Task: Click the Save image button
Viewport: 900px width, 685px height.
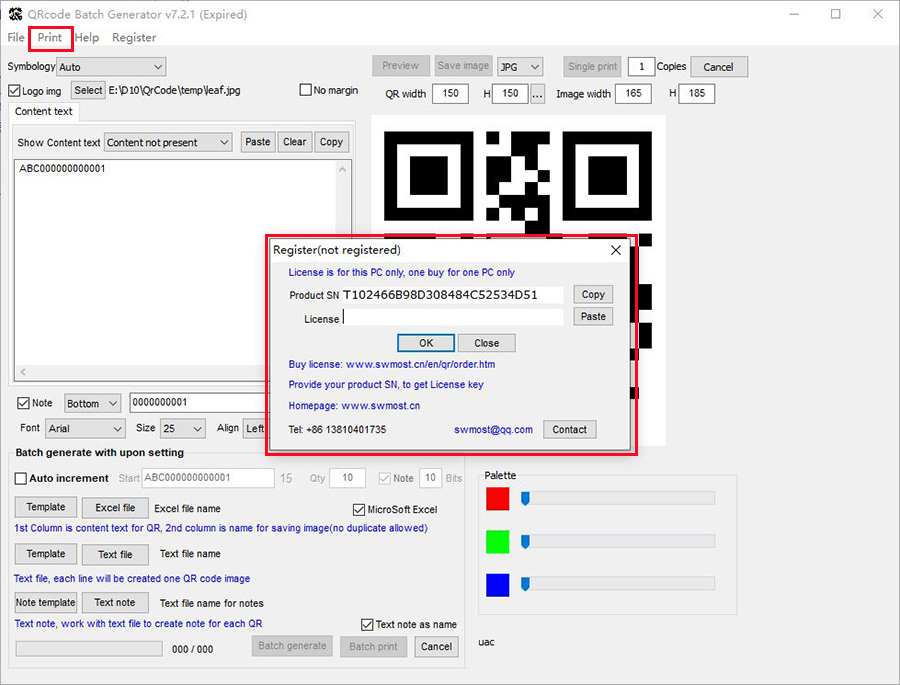Action: click(x=463, y=65)
